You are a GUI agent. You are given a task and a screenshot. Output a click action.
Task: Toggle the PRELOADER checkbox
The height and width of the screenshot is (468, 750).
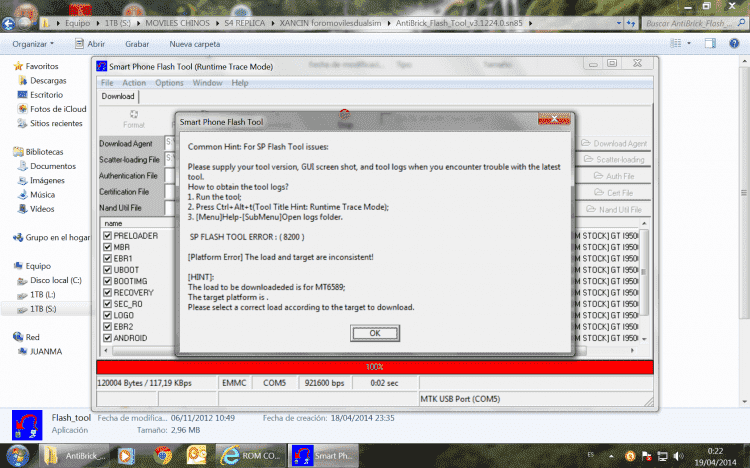[x=108, y=235]
